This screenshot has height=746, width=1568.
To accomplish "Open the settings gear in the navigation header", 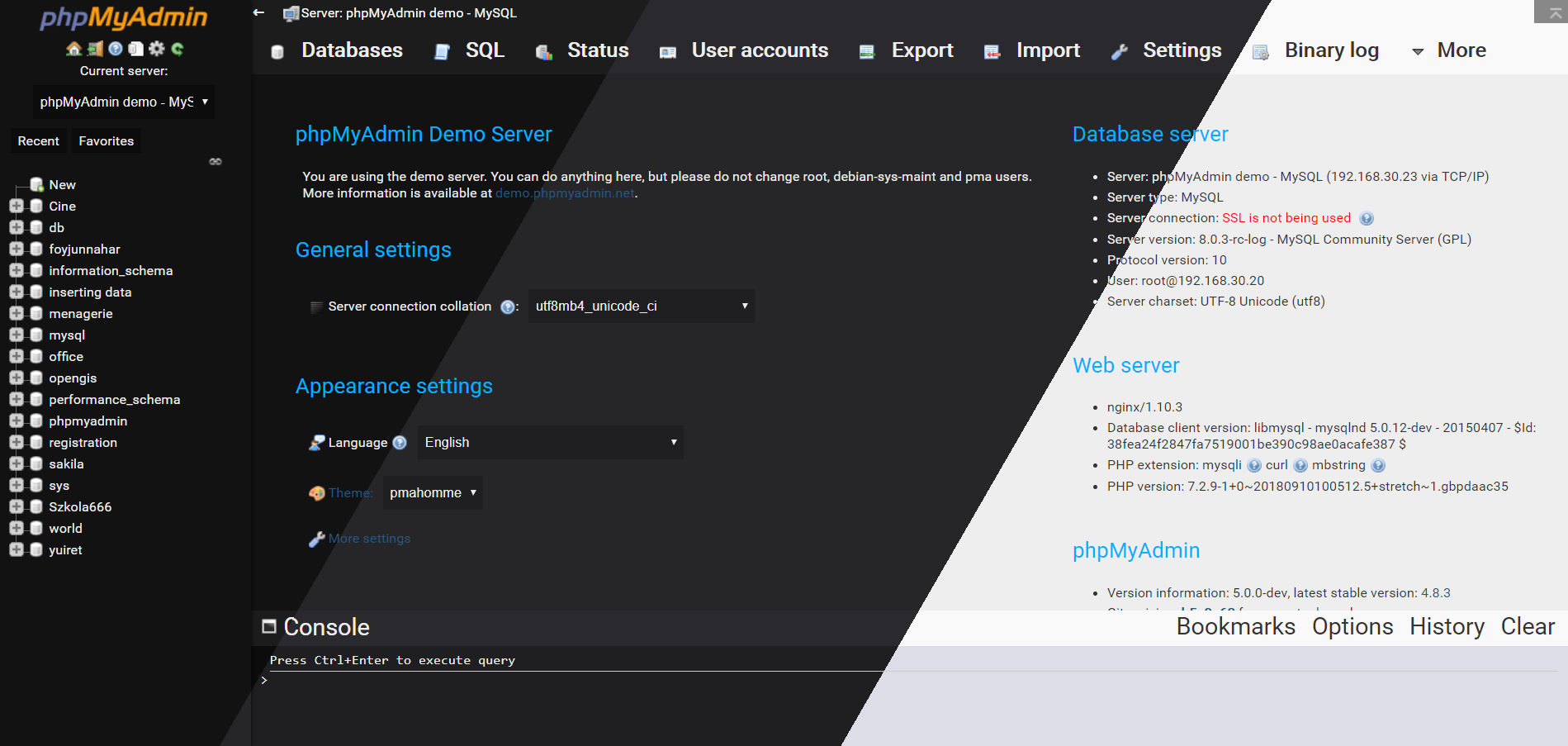I will click(155, 48).
